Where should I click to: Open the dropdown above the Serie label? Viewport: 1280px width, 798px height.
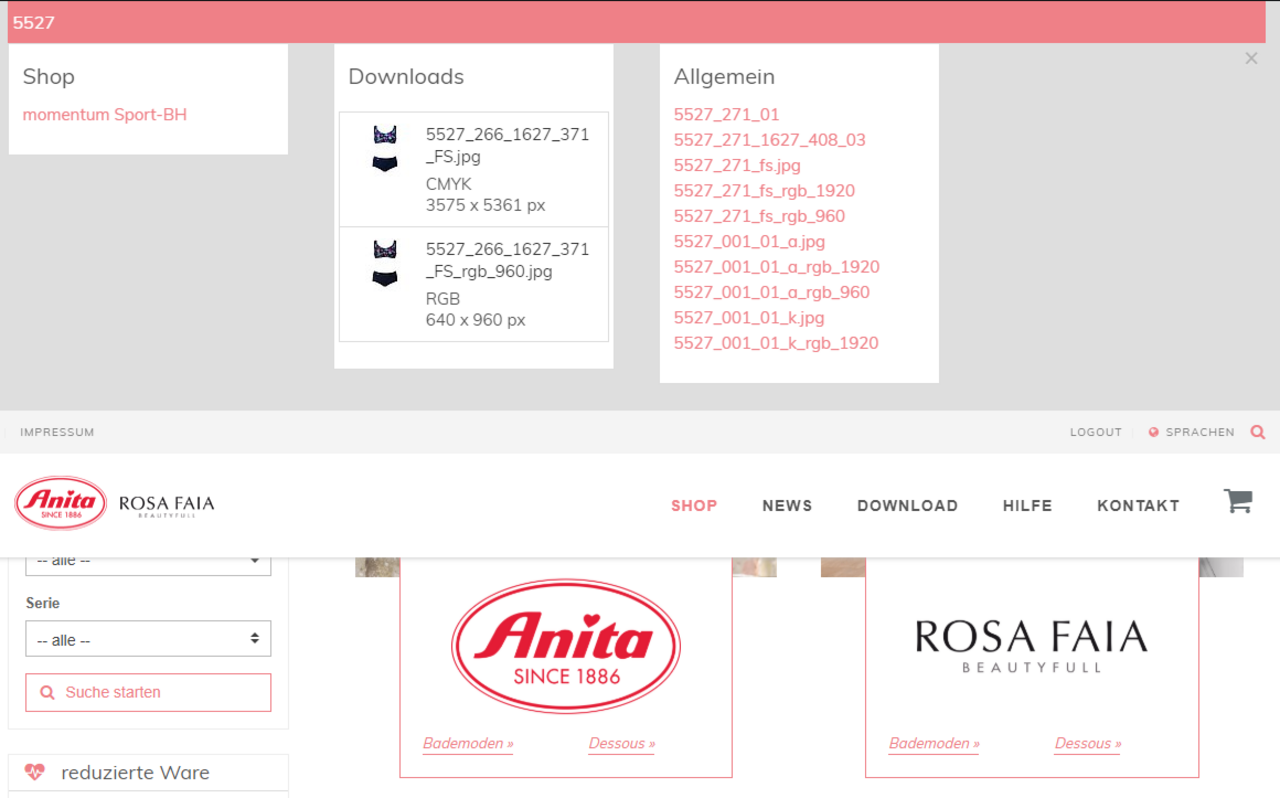coord(148,562)
